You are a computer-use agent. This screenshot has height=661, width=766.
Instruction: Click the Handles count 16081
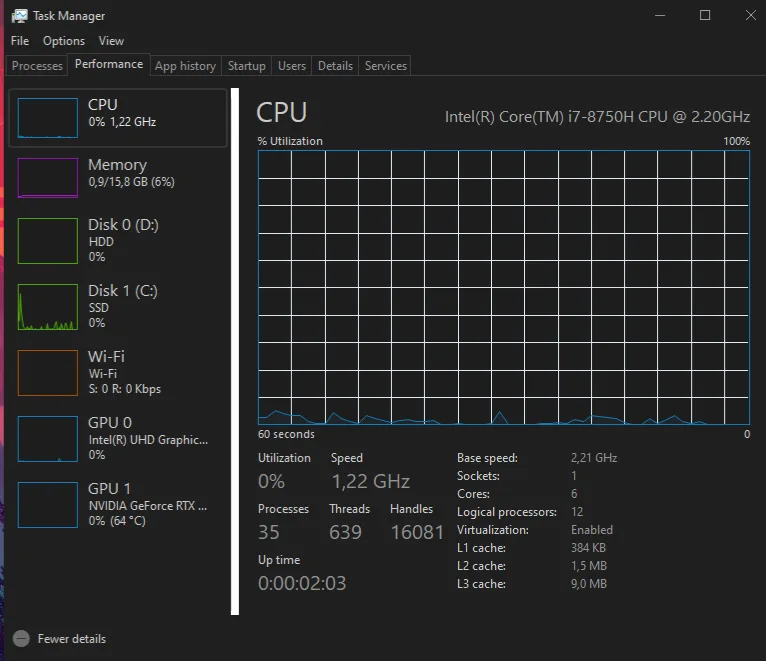pyautogui.click(x=417, y=533)
